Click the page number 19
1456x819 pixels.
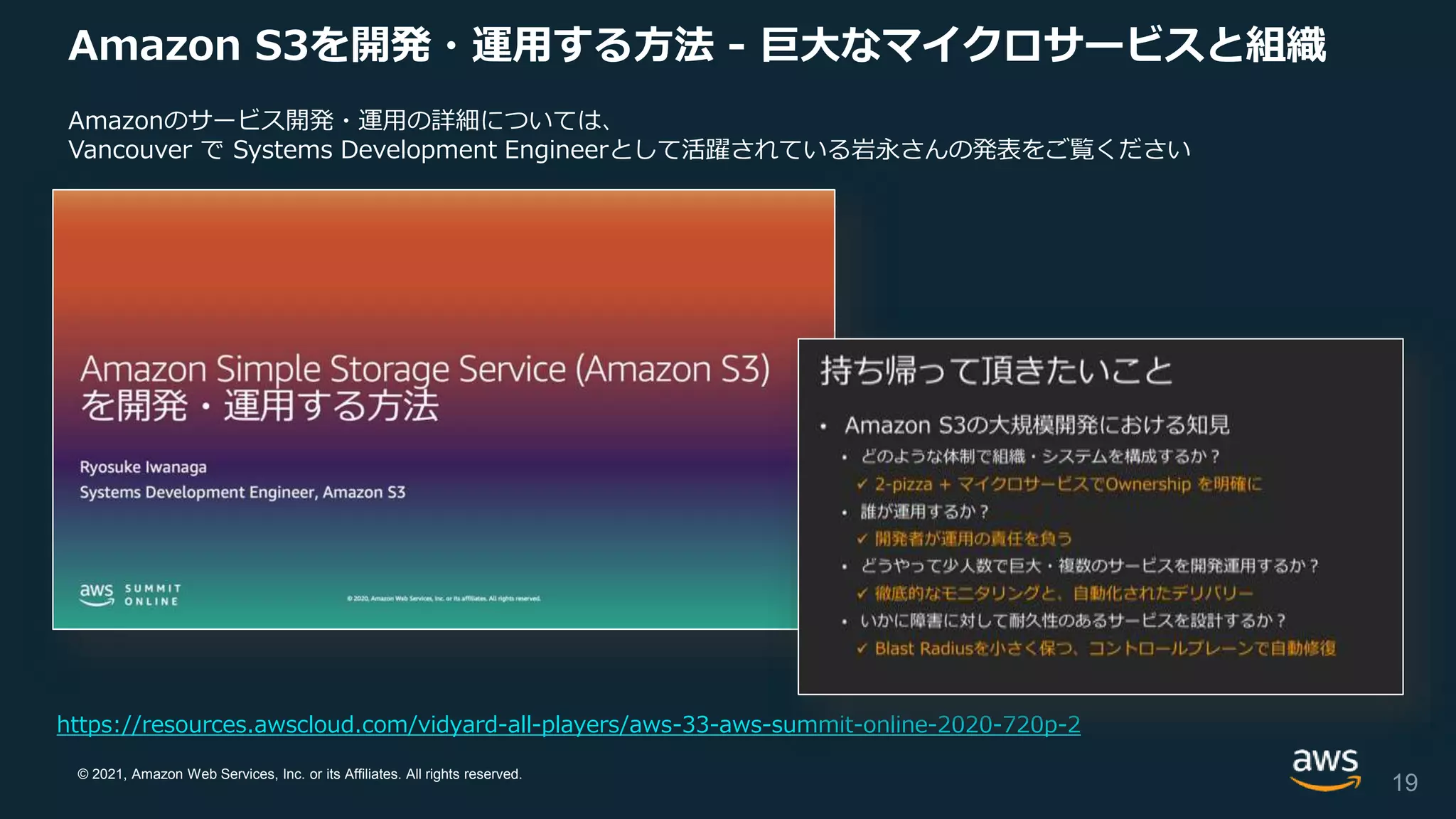coord(1405,783)
